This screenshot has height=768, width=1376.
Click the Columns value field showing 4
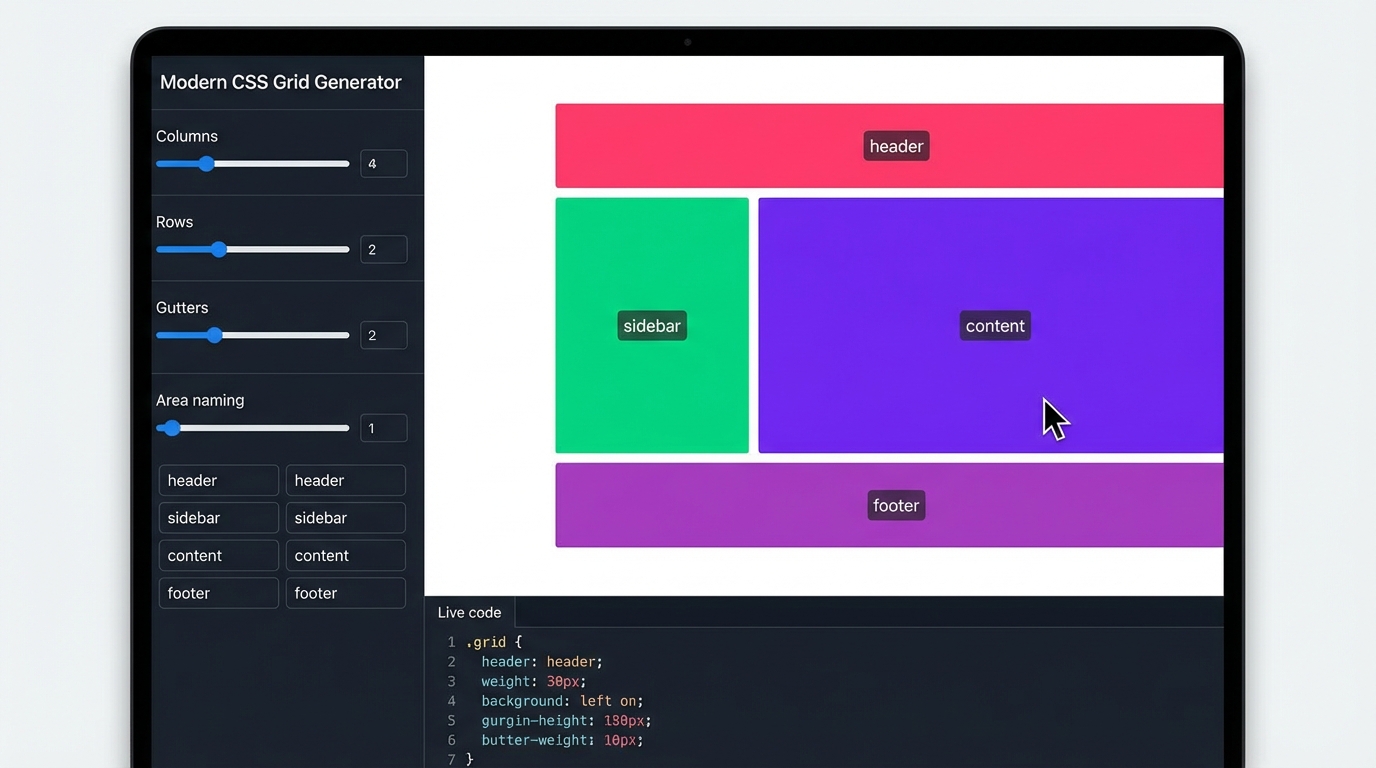[x=383, y=163]
